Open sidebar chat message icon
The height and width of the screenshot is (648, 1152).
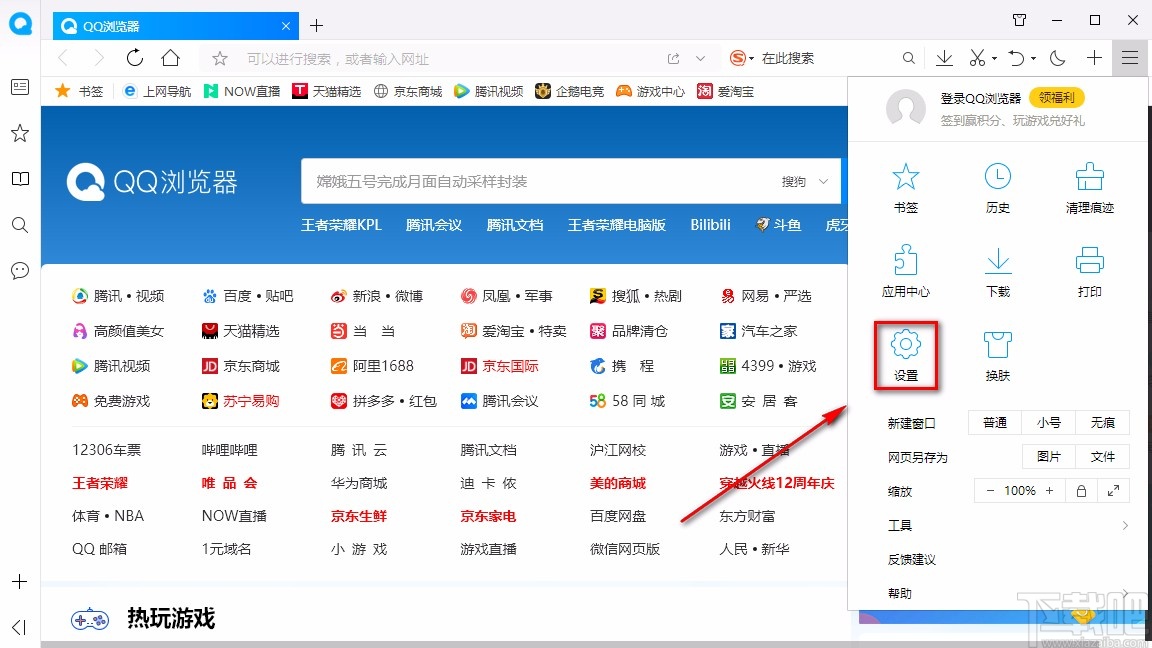20,270
